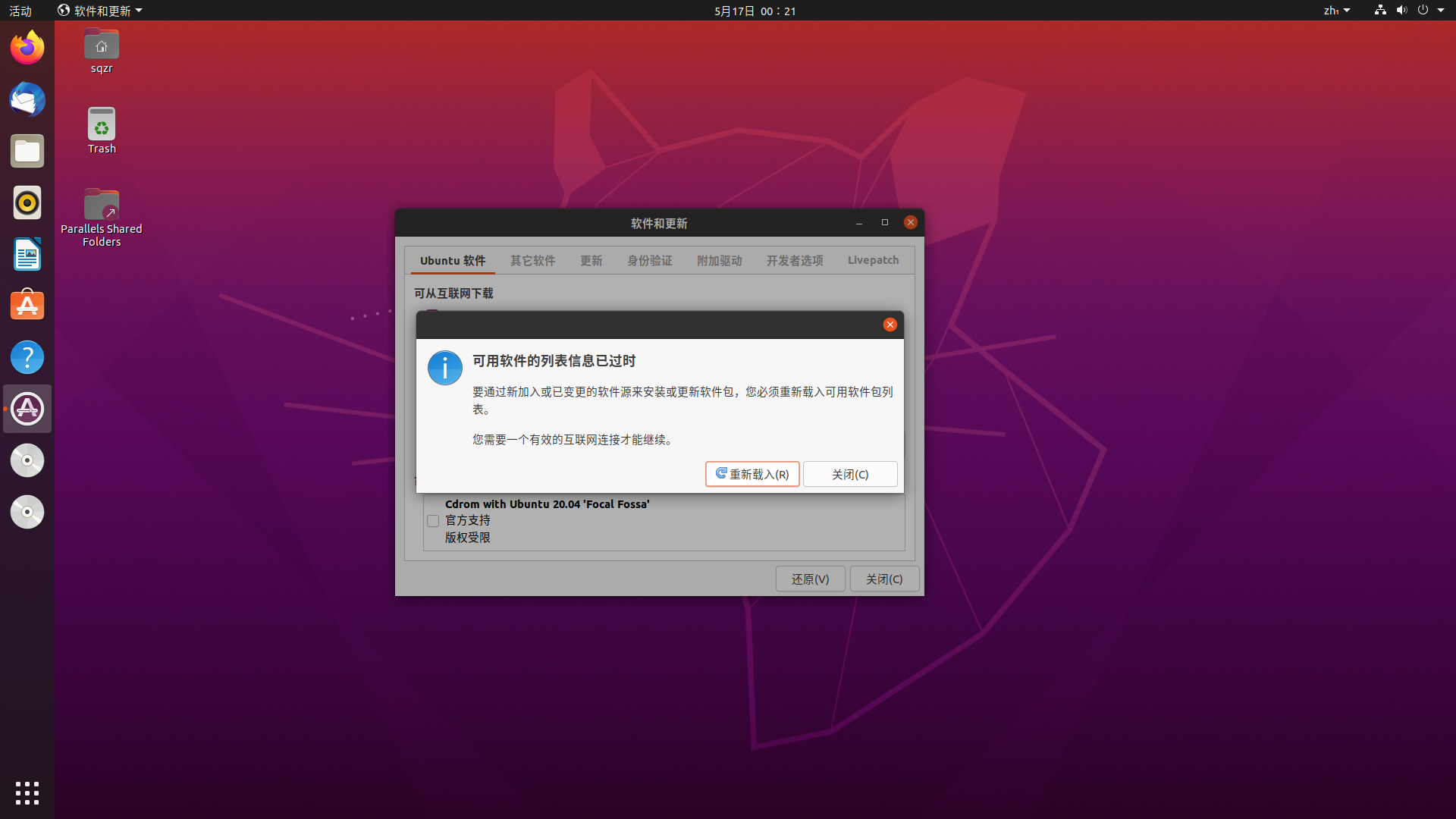Toggle the 官方支持 checkbox under Cdrom

click(x=433, y=521)
